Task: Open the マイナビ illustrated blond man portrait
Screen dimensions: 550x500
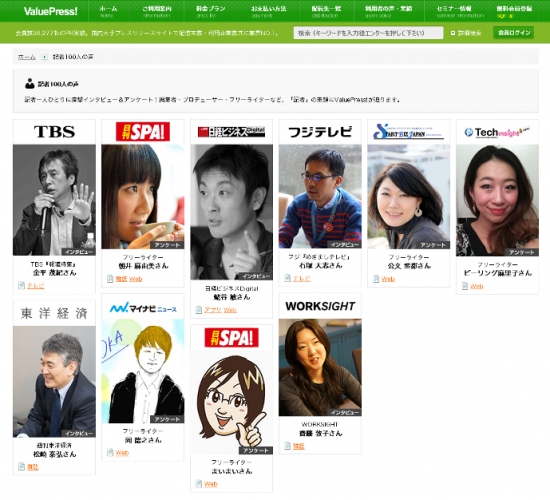Action: 143,371
